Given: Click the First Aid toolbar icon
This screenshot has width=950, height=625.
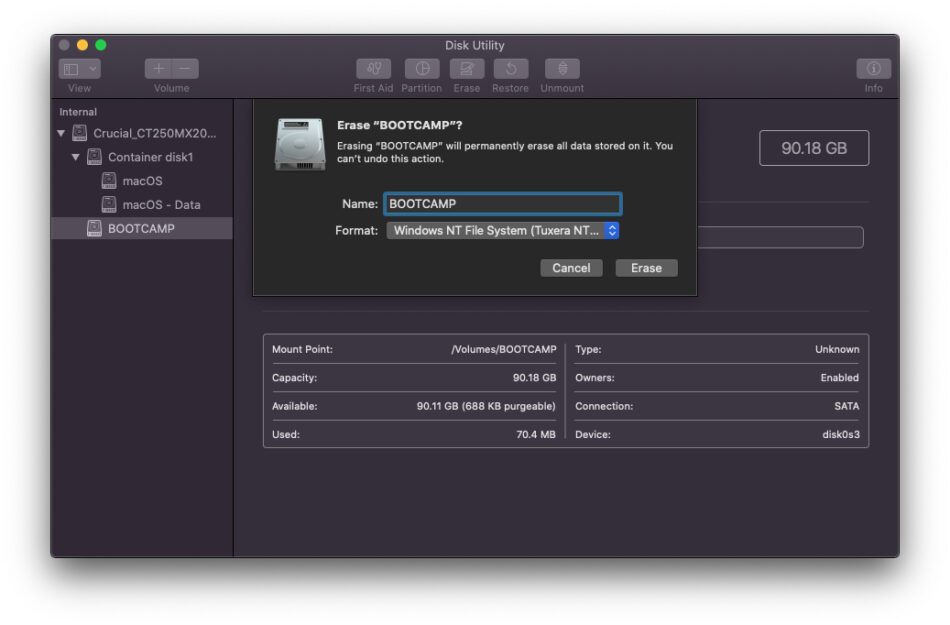Looking at the screenshot, I should [x=373, y=69].
